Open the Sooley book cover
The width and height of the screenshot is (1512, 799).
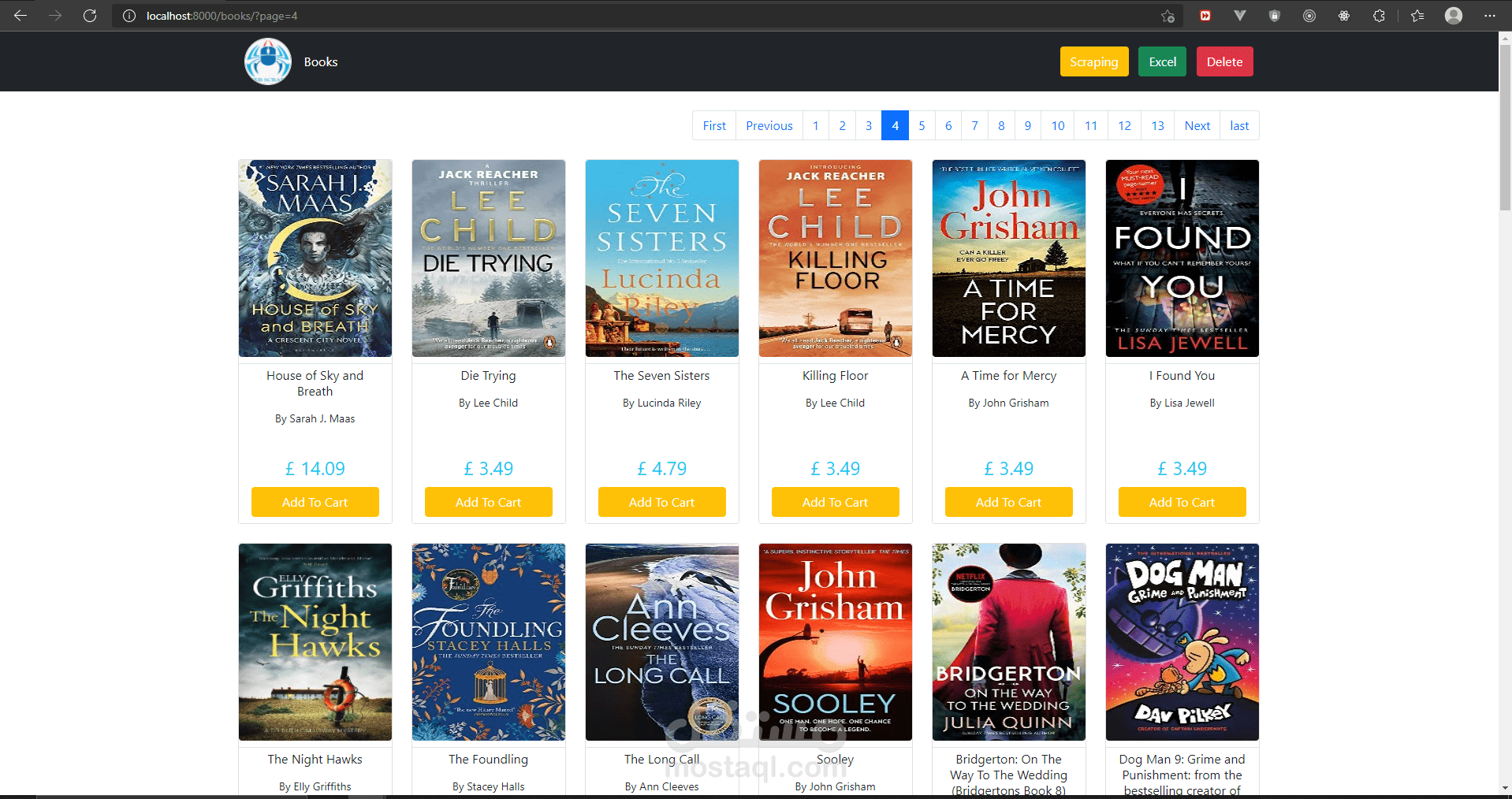click(836, 642)
